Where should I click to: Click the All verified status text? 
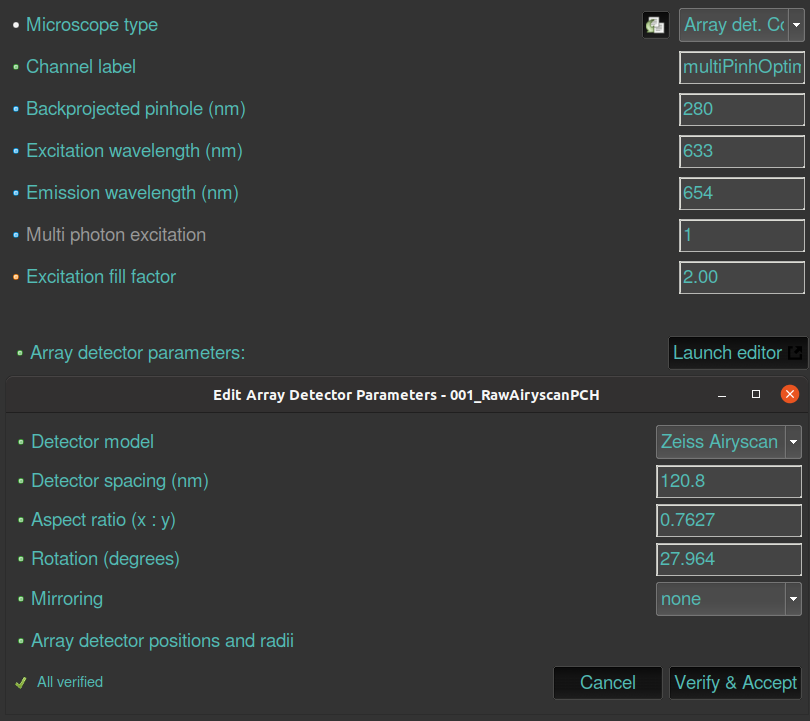[70, 682]
